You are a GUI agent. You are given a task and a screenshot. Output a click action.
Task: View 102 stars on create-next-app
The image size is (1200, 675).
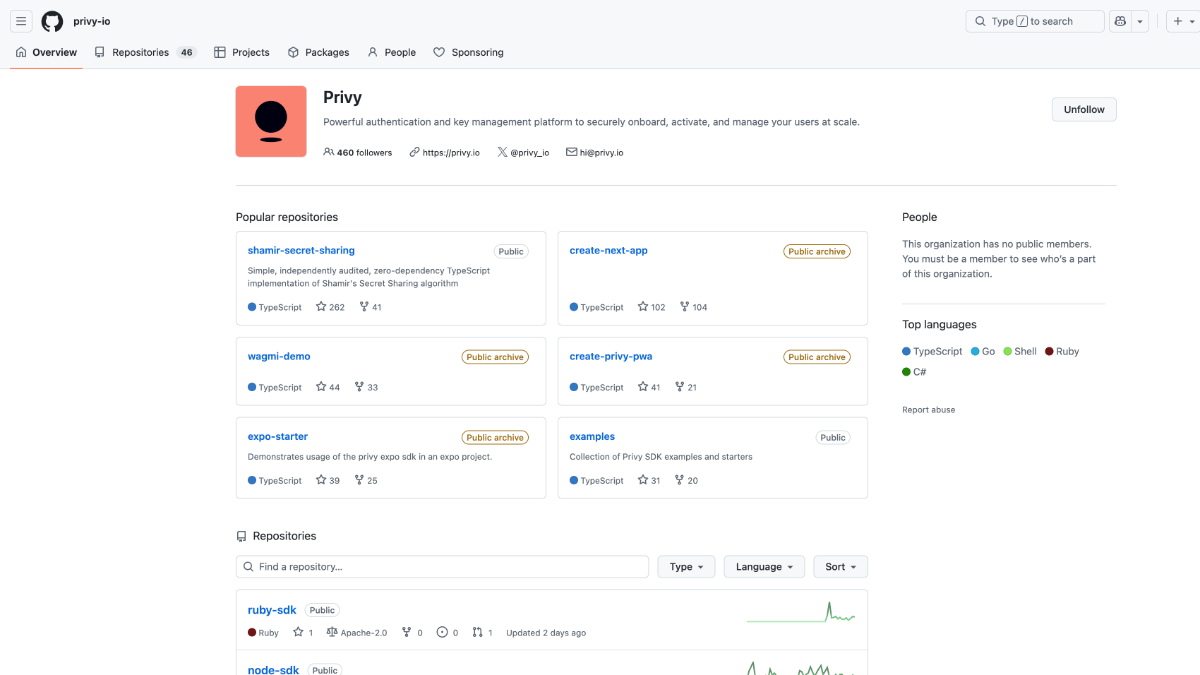(652, 307)
